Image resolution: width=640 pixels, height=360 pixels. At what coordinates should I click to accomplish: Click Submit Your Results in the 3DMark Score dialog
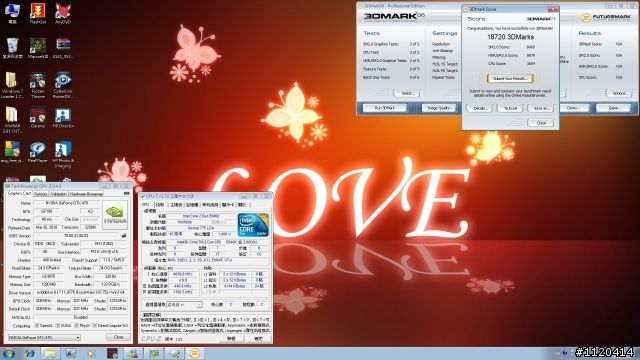coord(510,78)
